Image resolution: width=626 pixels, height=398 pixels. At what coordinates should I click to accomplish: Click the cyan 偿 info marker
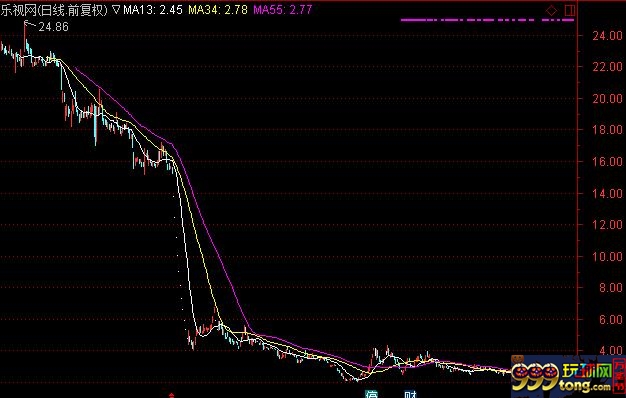[x=372, y=394]
